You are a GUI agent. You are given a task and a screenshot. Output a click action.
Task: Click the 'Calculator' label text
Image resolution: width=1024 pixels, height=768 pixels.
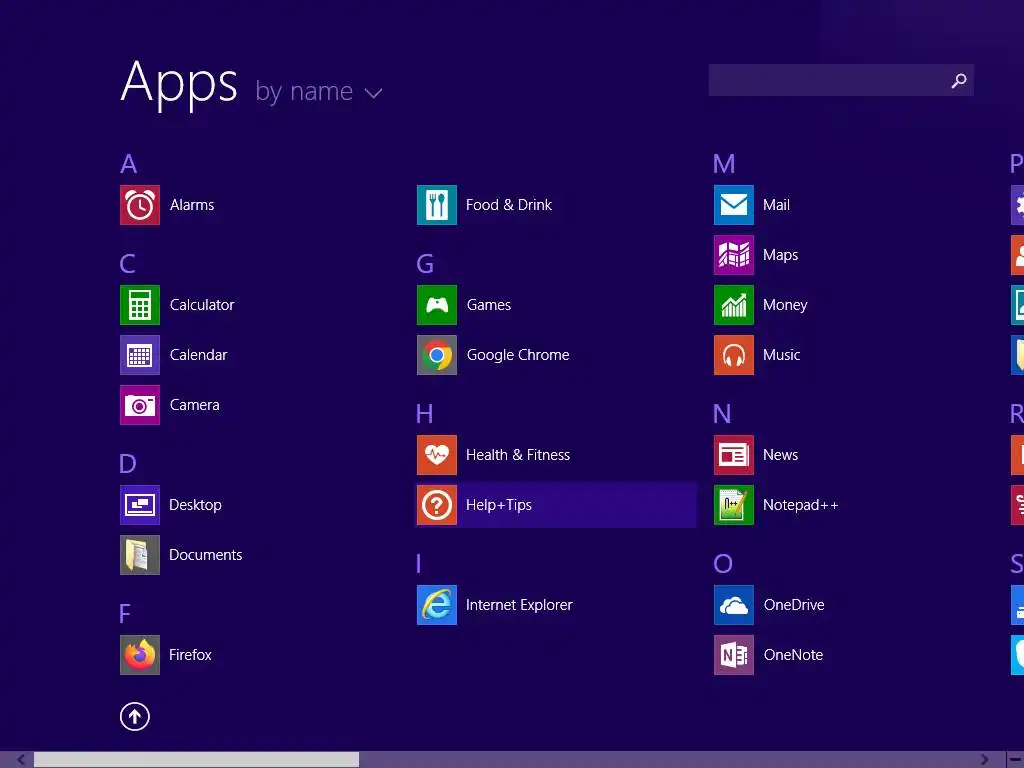[202, 305]
